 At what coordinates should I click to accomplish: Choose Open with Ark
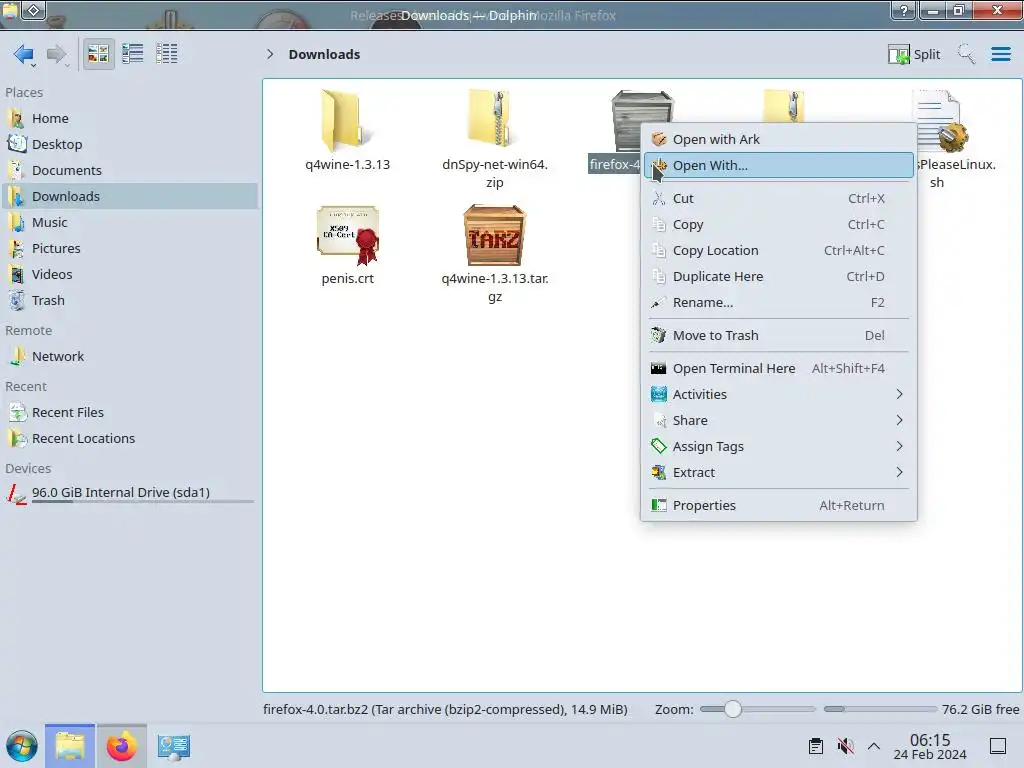[x=778, y=140]
